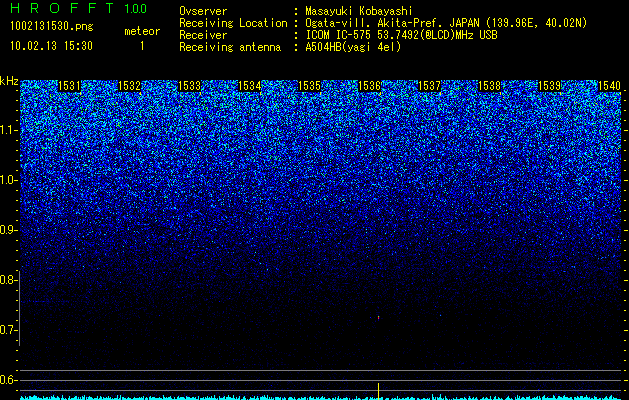Click the HROFFT 1.0.0 title text
The height and width of the screenshot is (400, 629).
79,8
